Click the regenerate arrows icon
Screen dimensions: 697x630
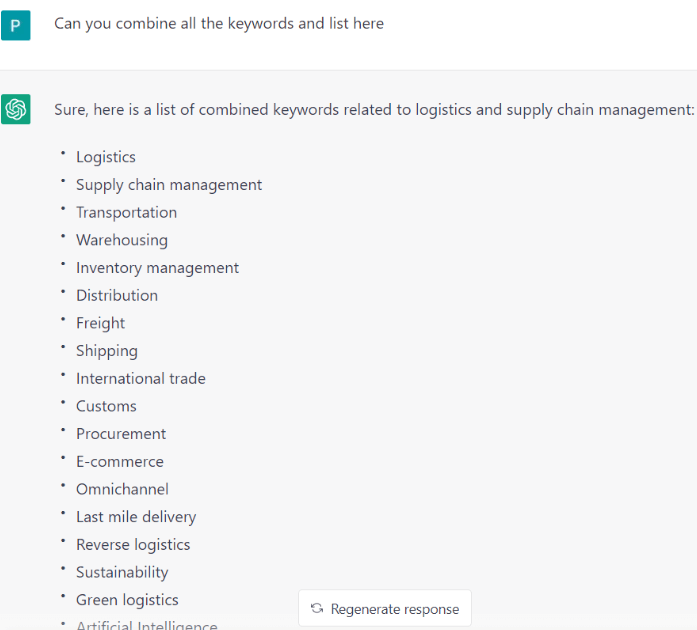317,608
